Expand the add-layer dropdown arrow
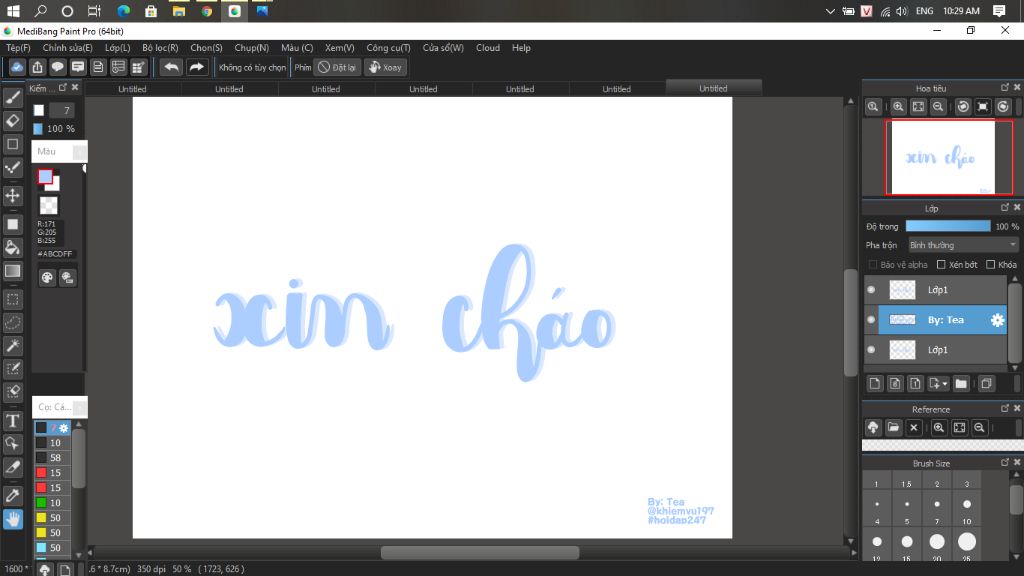The height and width of the screenshot is (576, 1024). coord(944,384)
